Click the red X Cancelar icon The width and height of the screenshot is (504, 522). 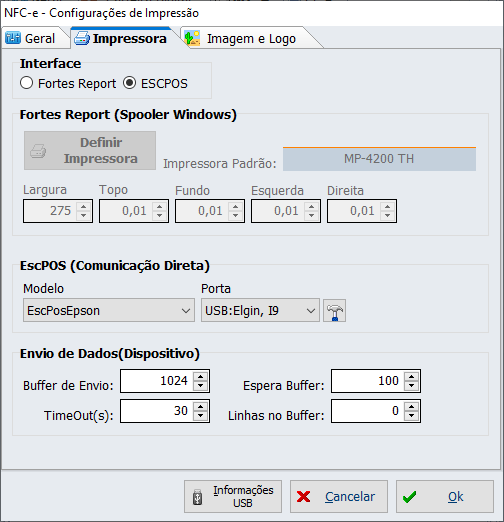(x=303, y=497)
